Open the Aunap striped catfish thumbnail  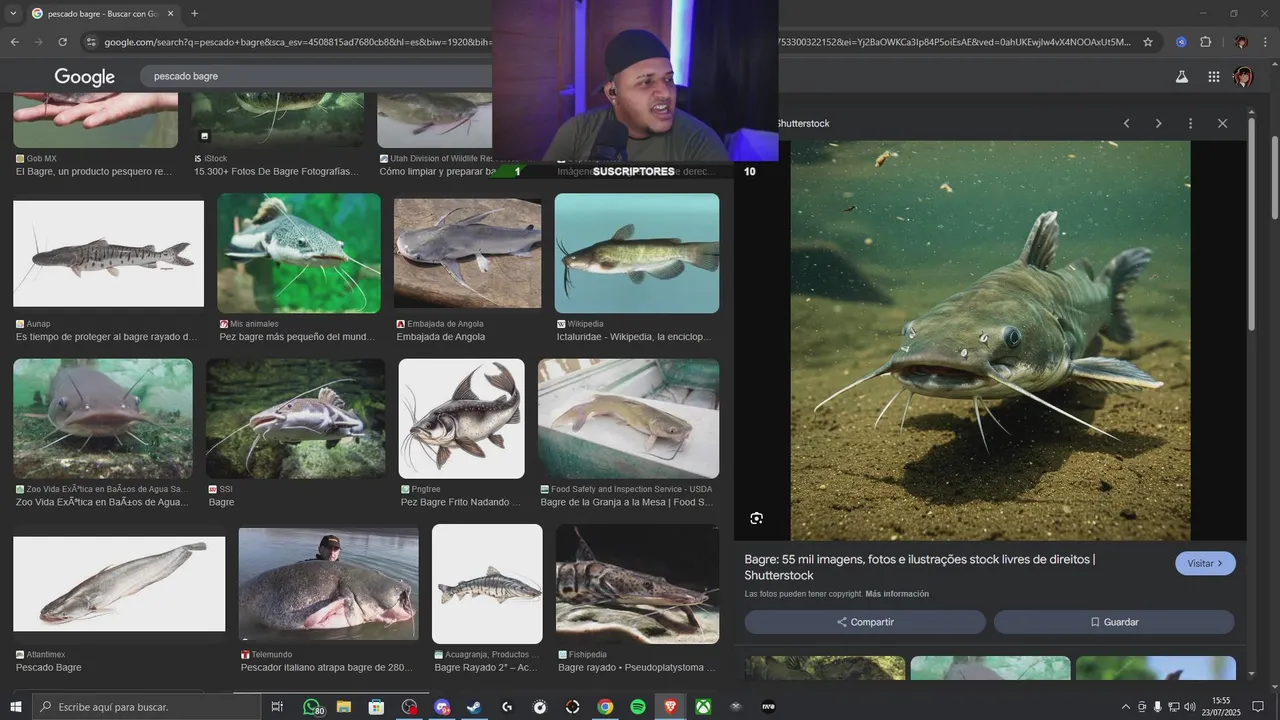coord(108,254)
